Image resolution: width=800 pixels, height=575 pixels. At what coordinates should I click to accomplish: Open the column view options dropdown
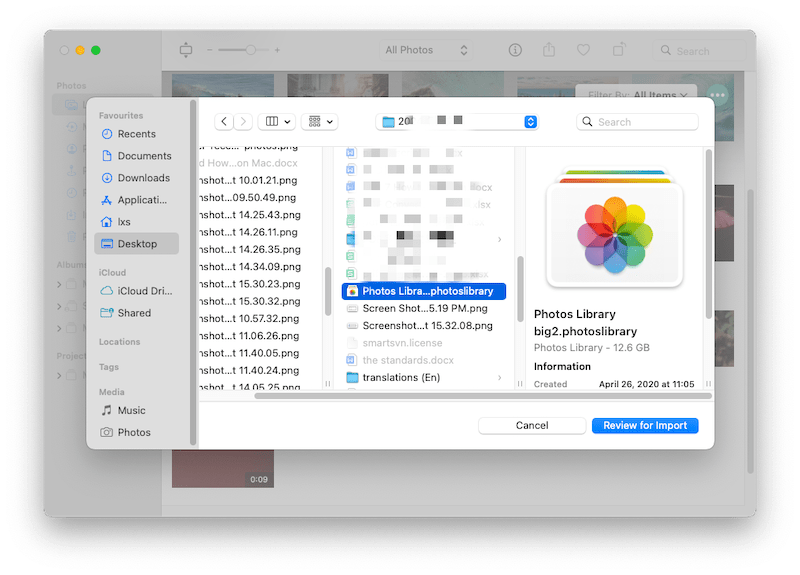(277, 121)
